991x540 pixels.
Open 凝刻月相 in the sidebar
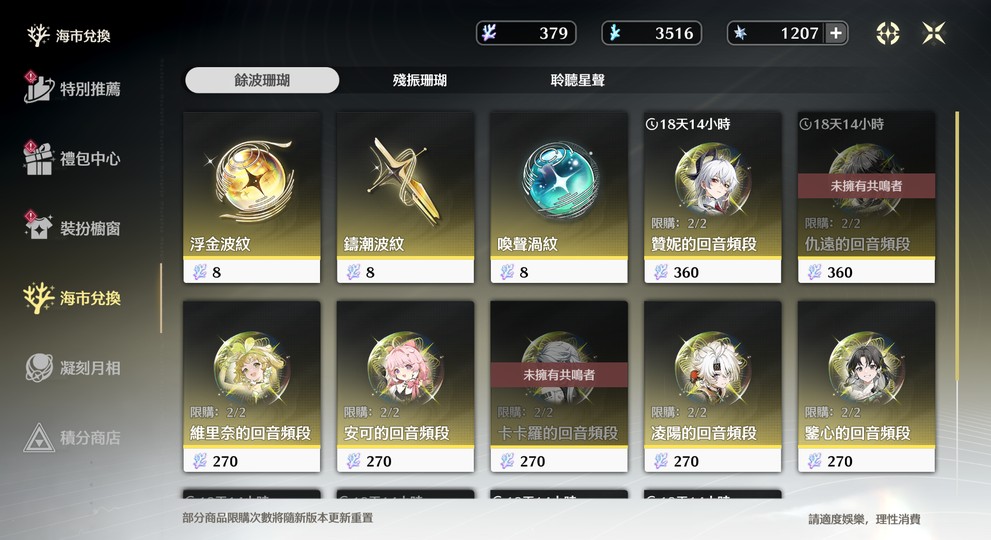click(x=72, y=367)
